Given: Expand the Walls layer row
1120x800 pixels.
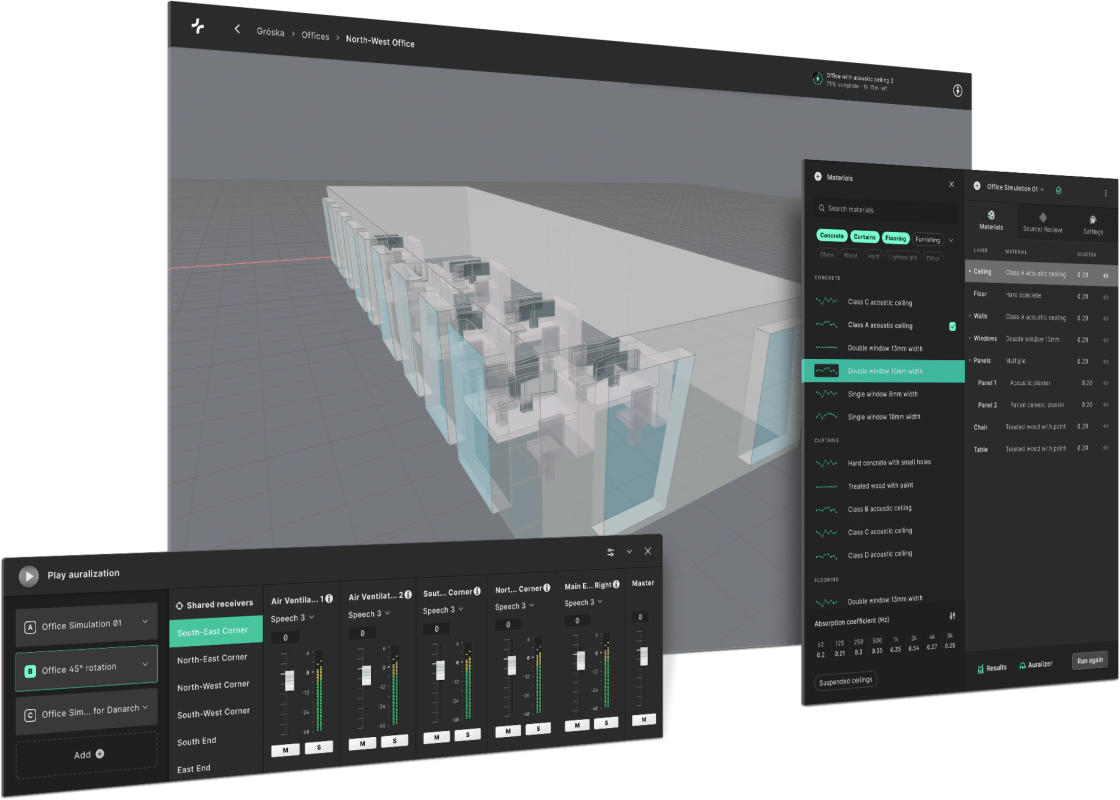Looking at the screenshot, I should (x=969, y=317).
